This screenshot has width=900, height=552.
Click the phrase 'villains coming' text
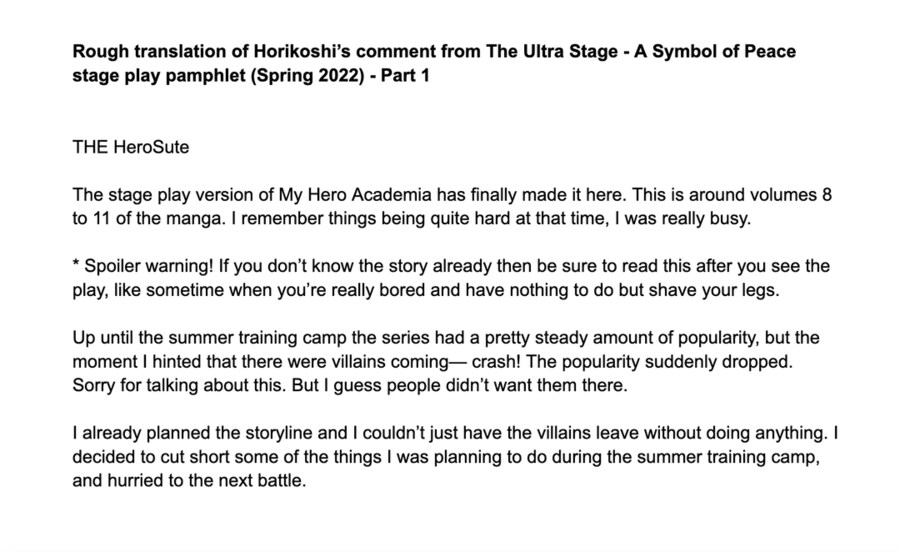pos(390,362)
